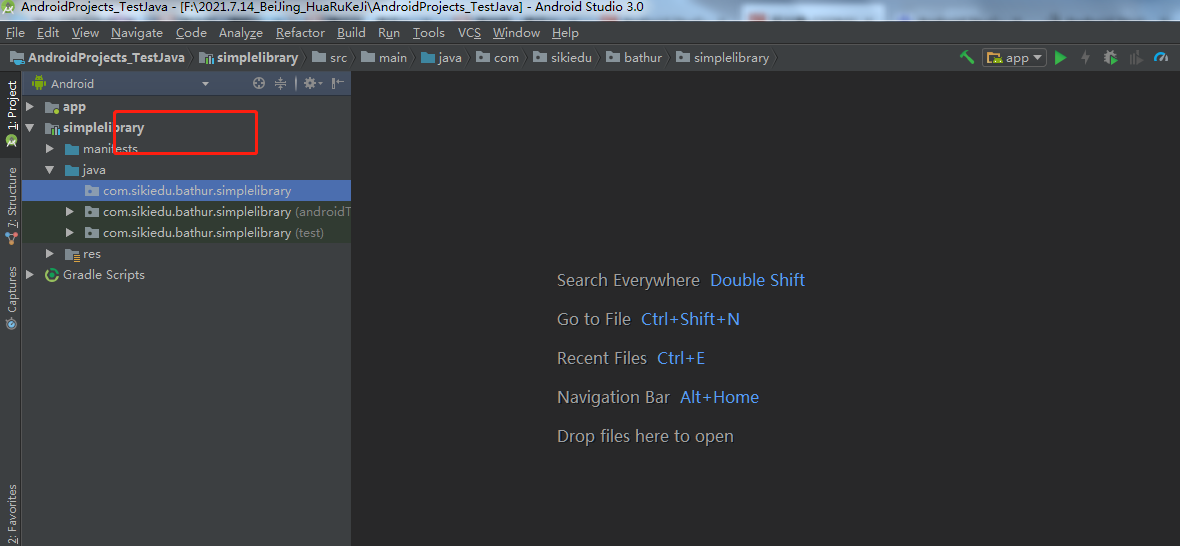Open the Refactor menu
This screenshot has height=546, width=1180.
pyautogui.click(x=300, y=32)
